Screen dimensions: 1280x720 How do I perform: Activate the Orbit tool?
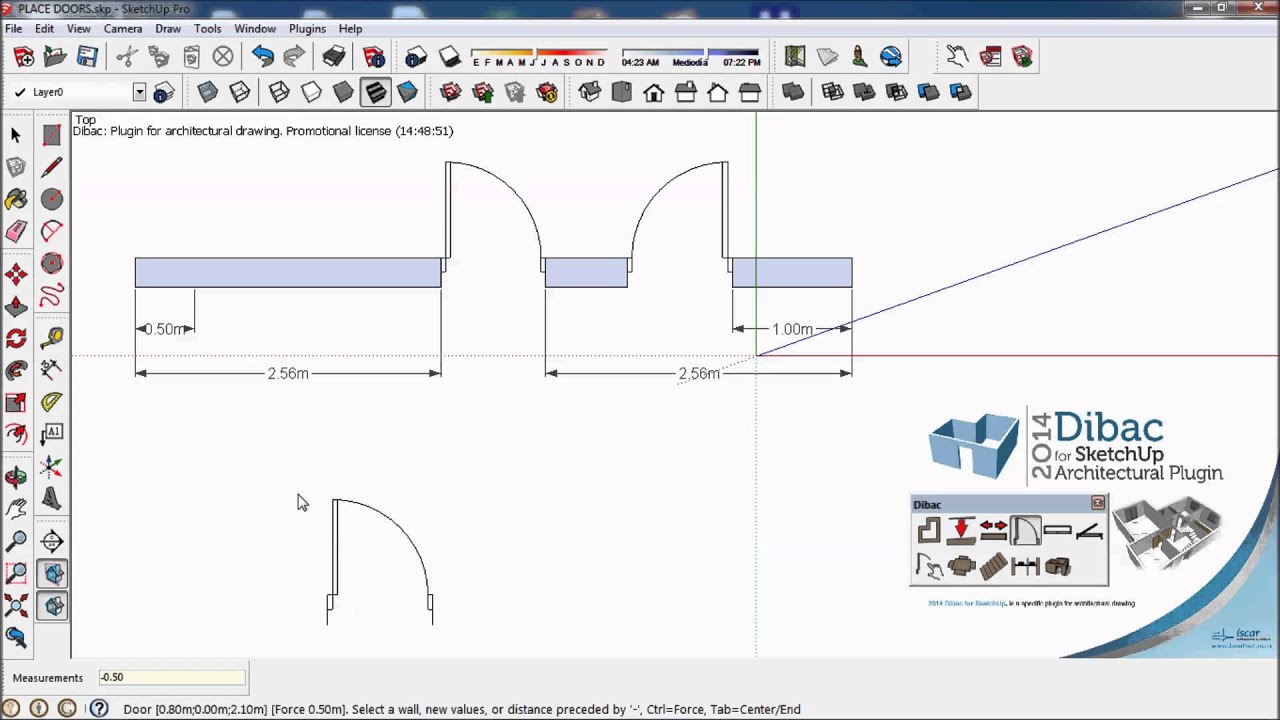[16, 477]
